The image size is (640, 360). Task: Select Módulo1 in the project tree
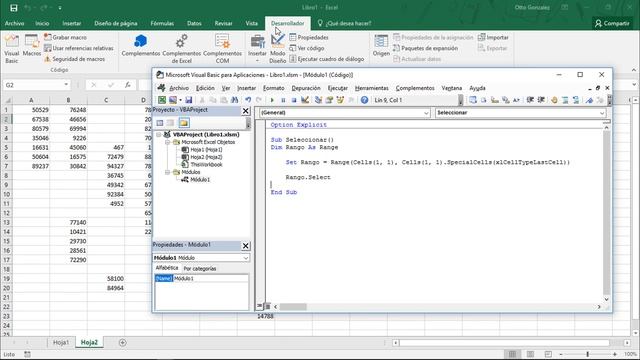pos(200,180)
